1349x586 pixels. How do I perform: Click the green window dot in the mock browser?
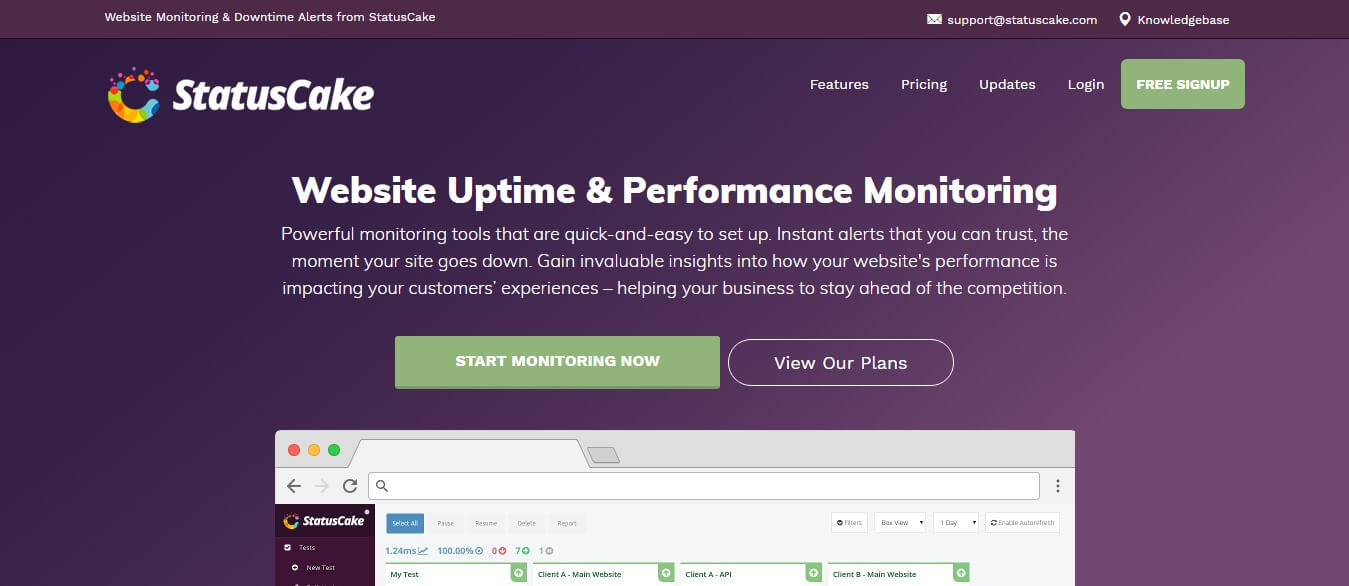334,450
